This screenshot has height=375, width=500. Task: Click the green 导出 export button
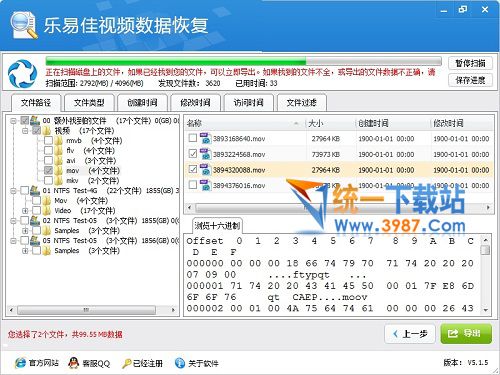coord(466,333)
